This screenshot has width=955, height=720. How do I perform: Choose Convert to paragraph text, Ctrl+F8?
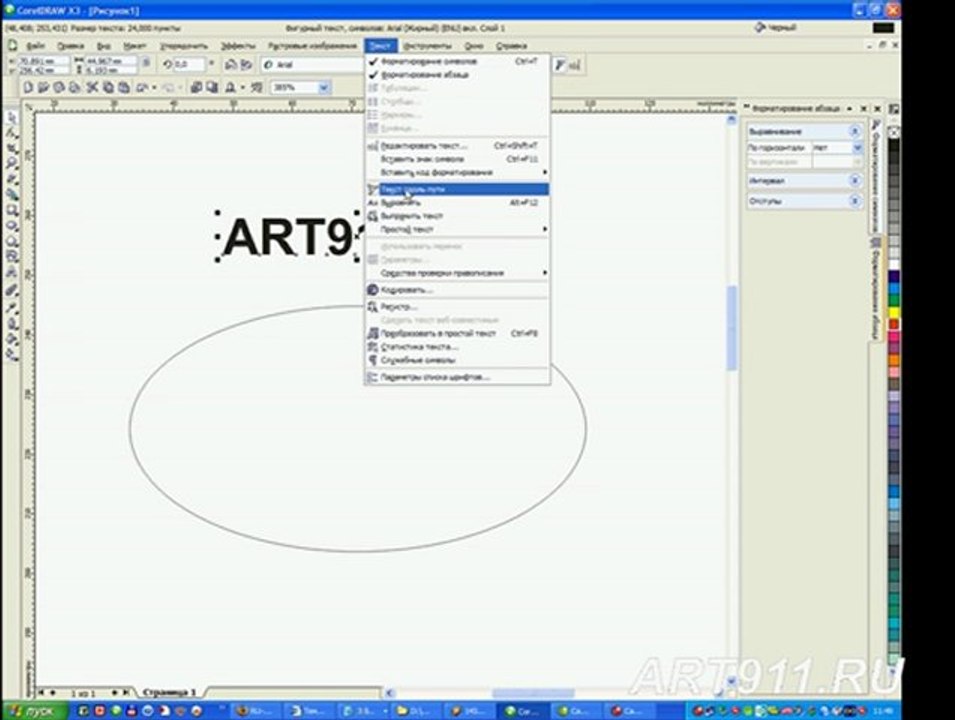pyautogui.click(x=457, y=333)
